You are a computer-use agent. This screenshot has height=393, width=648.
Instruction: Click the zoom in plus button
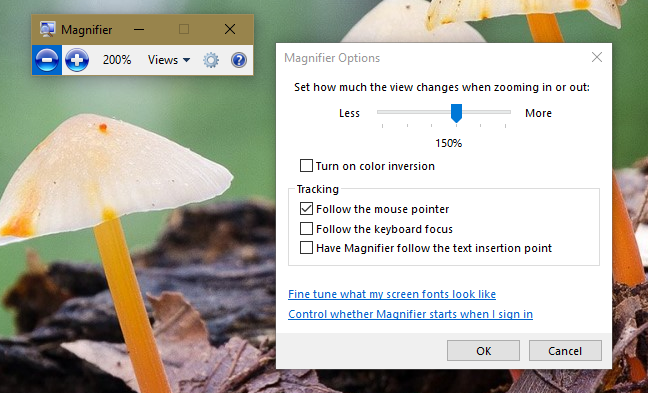[x=77, y=60]
